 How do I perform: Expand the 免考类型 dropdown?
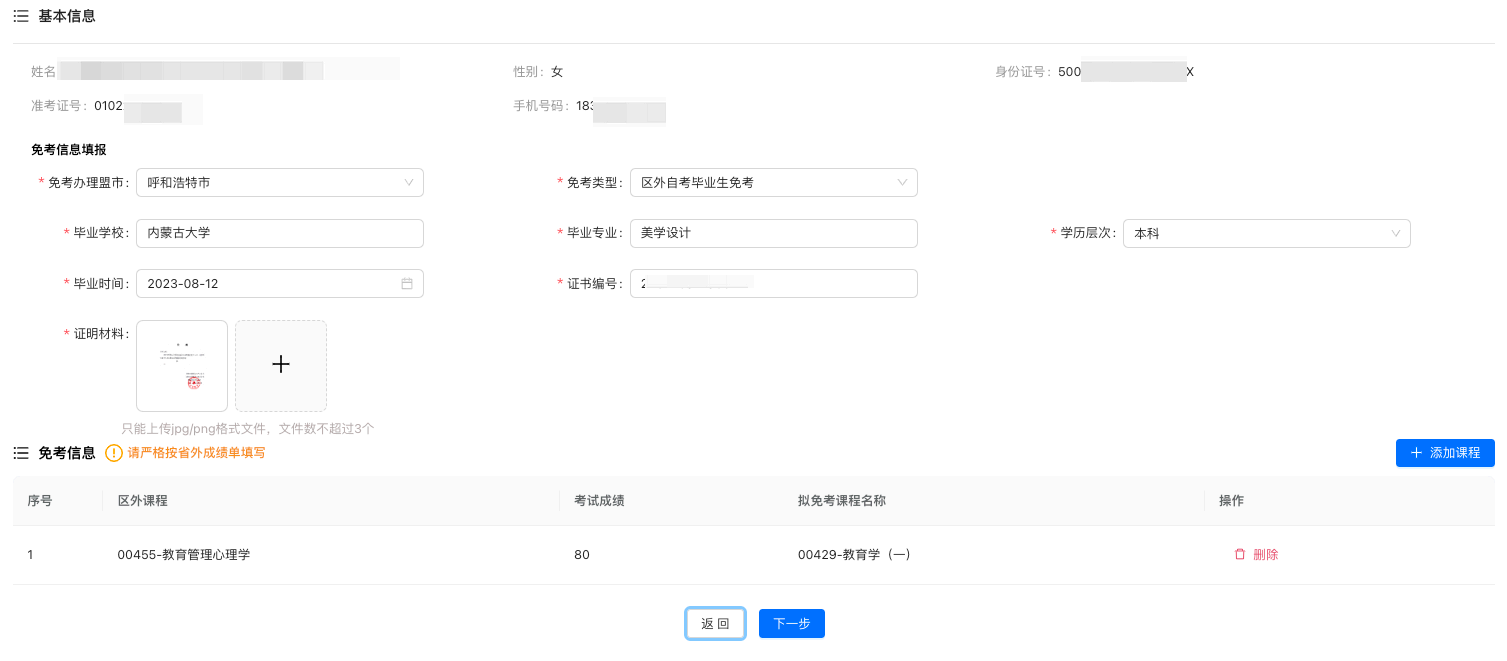tap(773, 183)
